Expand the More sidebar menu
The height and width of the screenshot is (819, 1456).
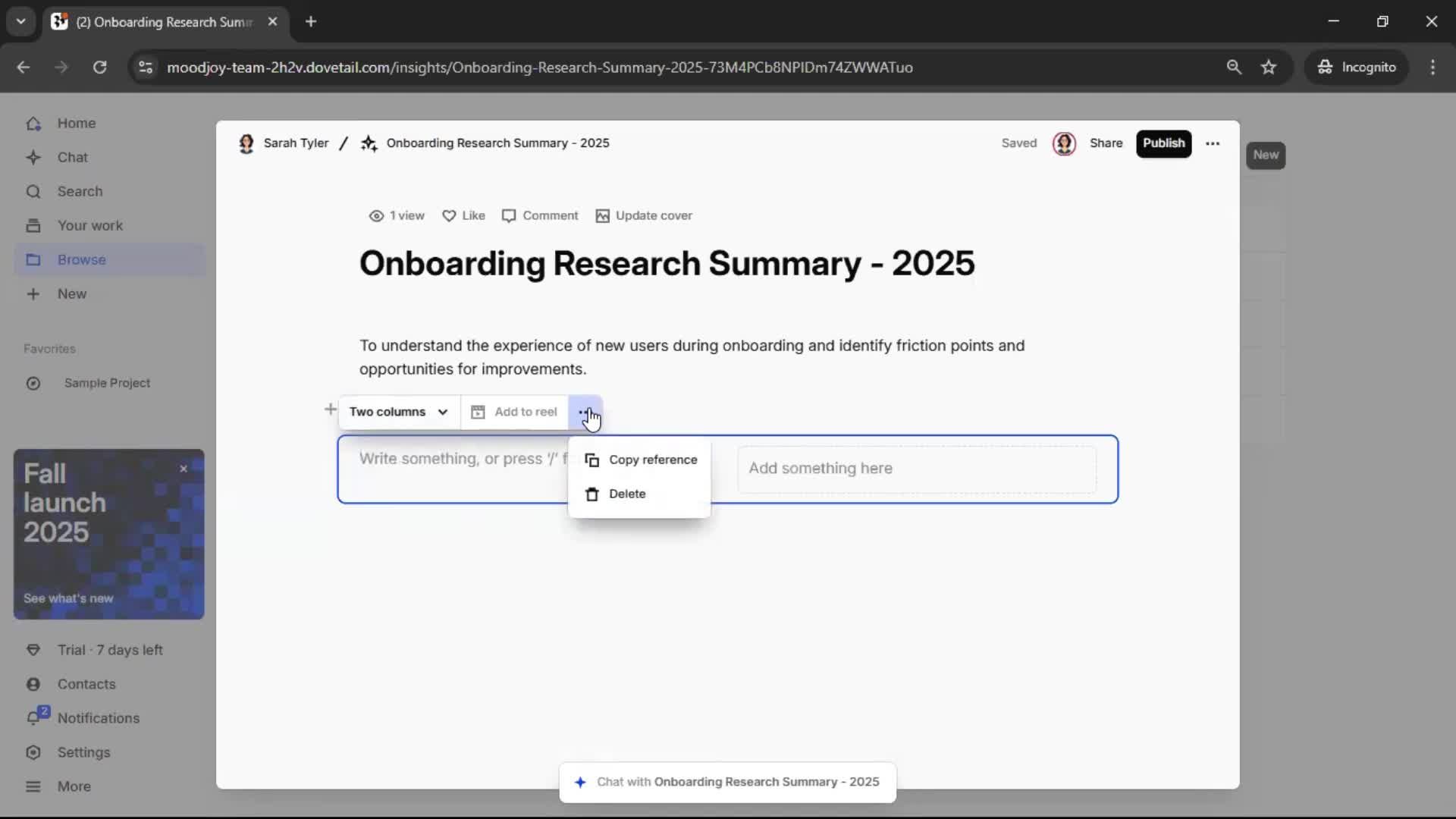tap(74, 786)
